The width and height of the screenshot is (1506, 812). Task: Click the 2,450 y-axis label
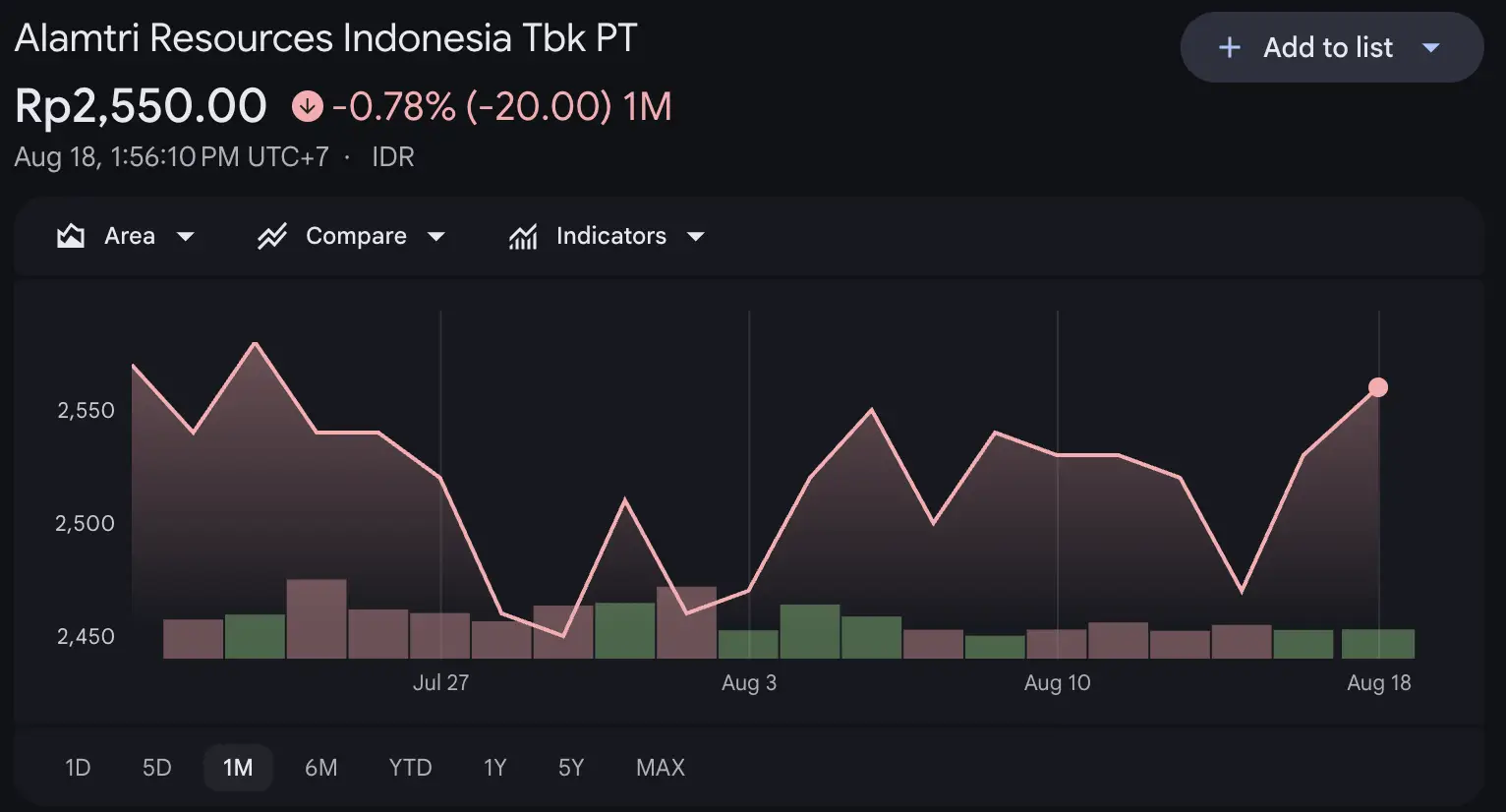(x=87, y=636)
